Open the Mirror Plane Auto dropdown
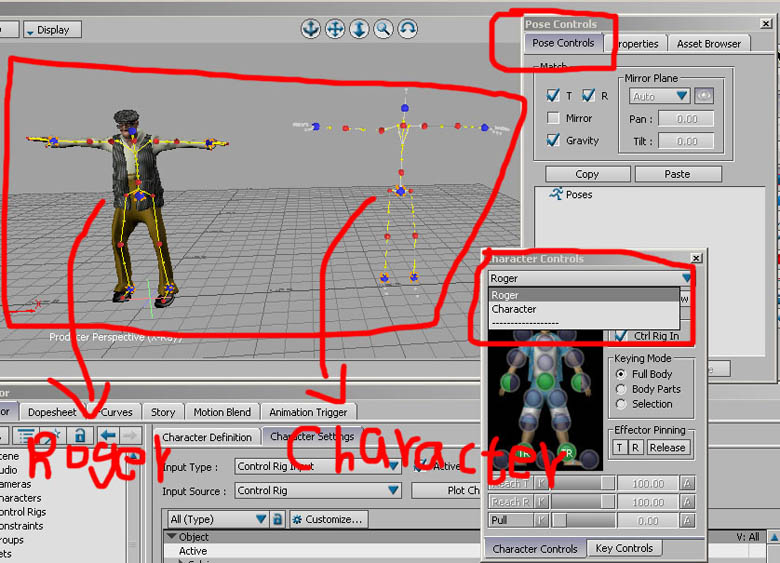The height and width of the screenshot is (563, 780). click(659, 96)
